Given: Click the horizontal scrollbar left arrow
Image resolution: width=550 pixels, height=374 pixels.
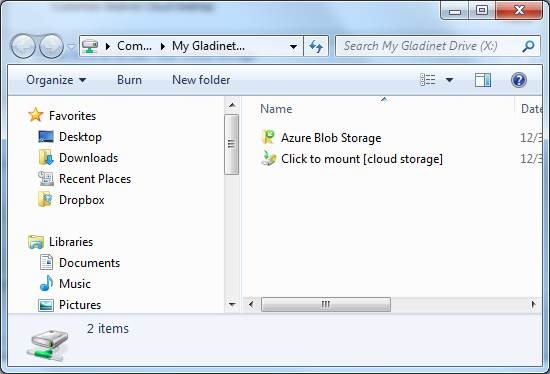Looking at the screenshot, I should pyautogui.click(x=251, y=304).
